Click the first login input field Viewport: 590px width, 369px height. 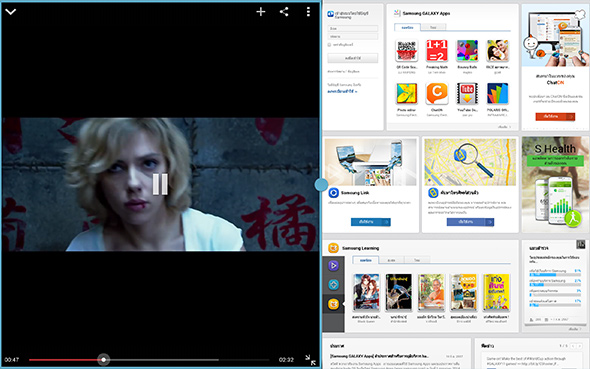coord(353,29)
